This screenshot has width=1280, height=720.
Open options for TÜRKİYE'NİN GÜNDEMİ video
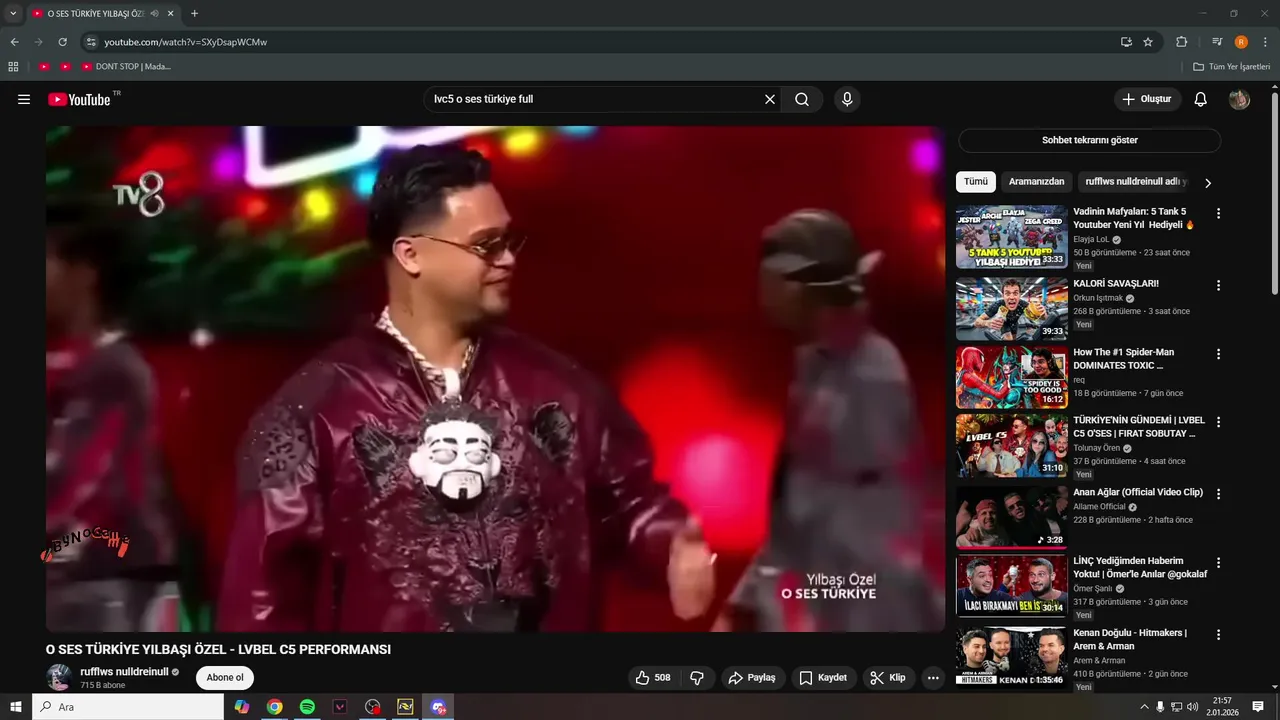1218,422
